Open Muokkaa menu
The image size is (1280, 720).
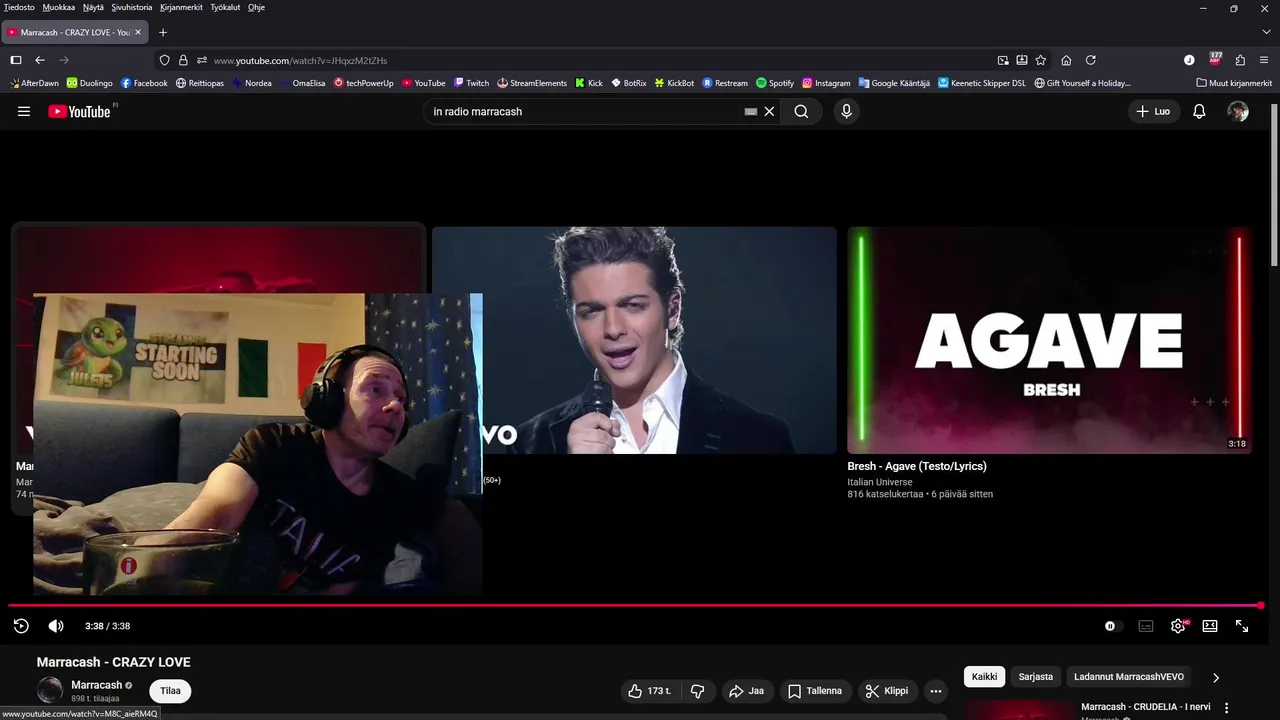pos(59,7)
